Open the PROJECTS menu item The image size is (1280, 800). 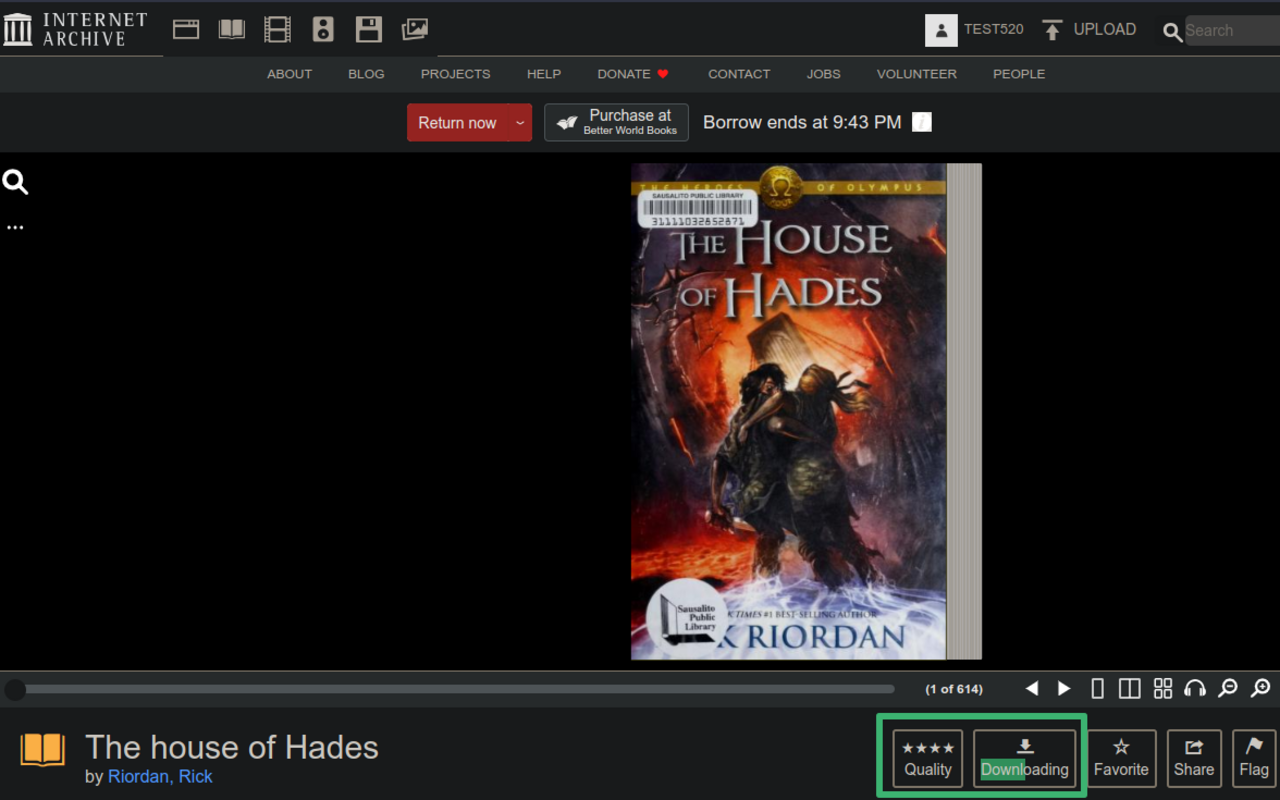point(455,74)
